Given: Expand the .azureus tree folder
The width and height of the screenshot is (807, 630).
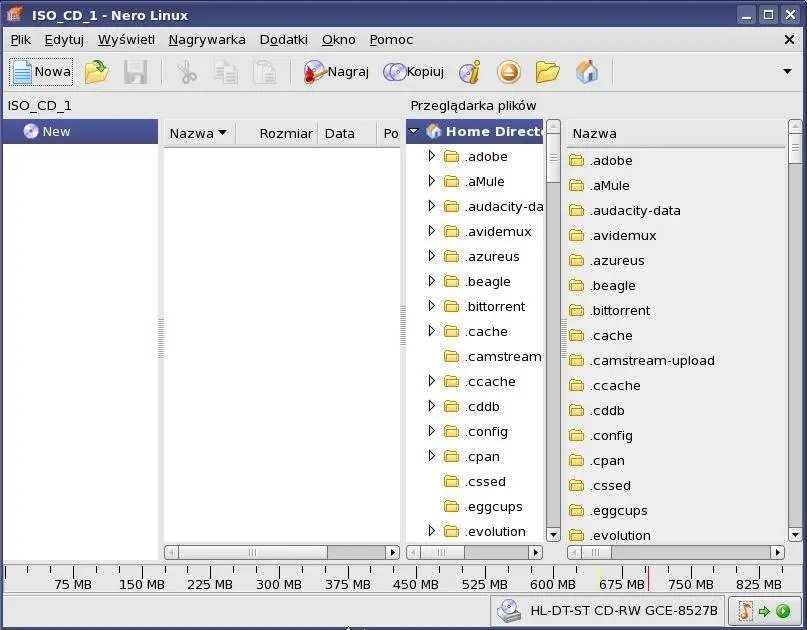Looking at the screenshot, I should click(432, 256).
